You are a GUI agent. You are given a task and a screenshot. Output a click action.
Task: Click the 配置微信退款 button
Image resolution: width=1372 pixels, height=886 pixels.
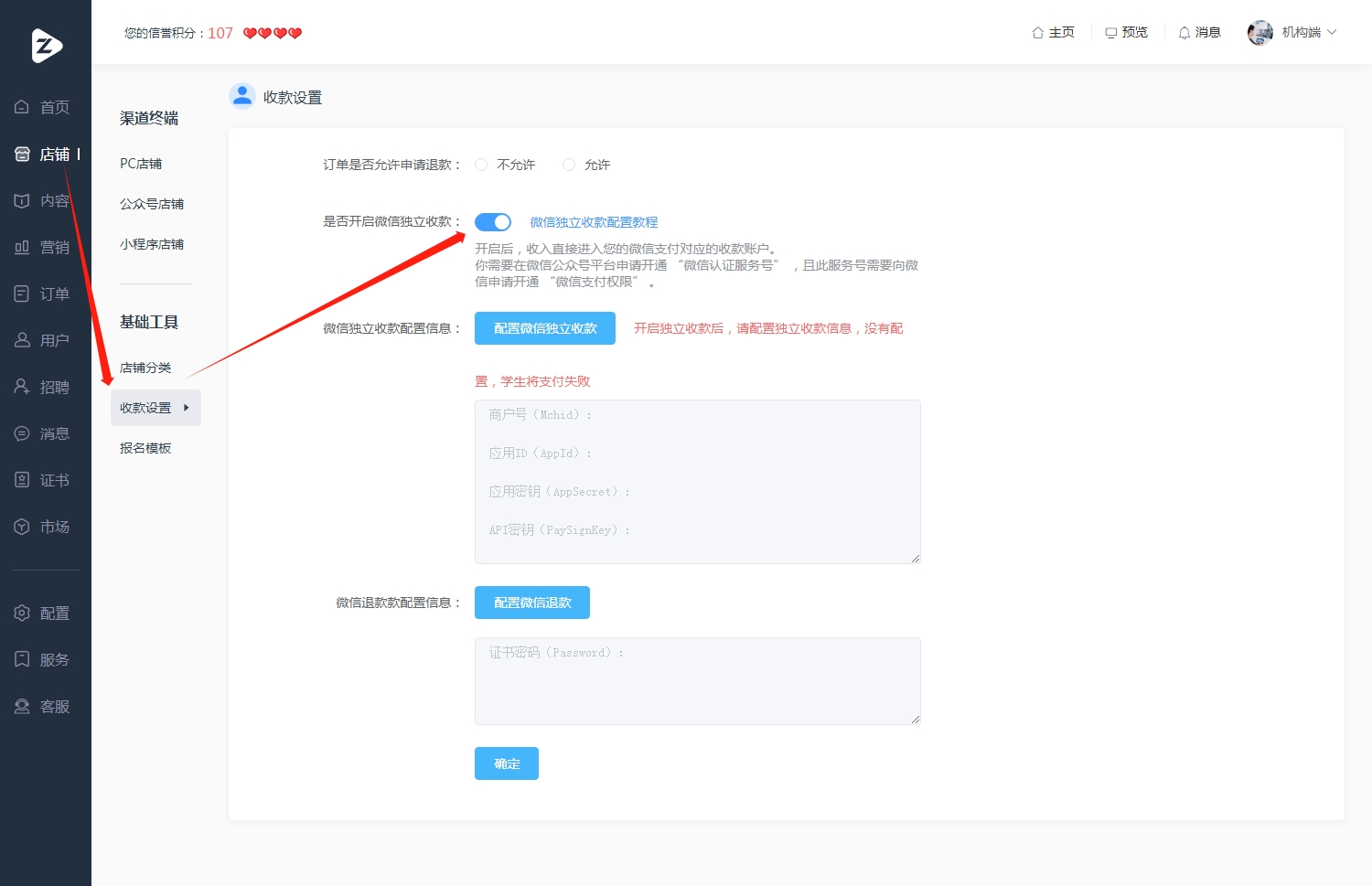(532, 603)
